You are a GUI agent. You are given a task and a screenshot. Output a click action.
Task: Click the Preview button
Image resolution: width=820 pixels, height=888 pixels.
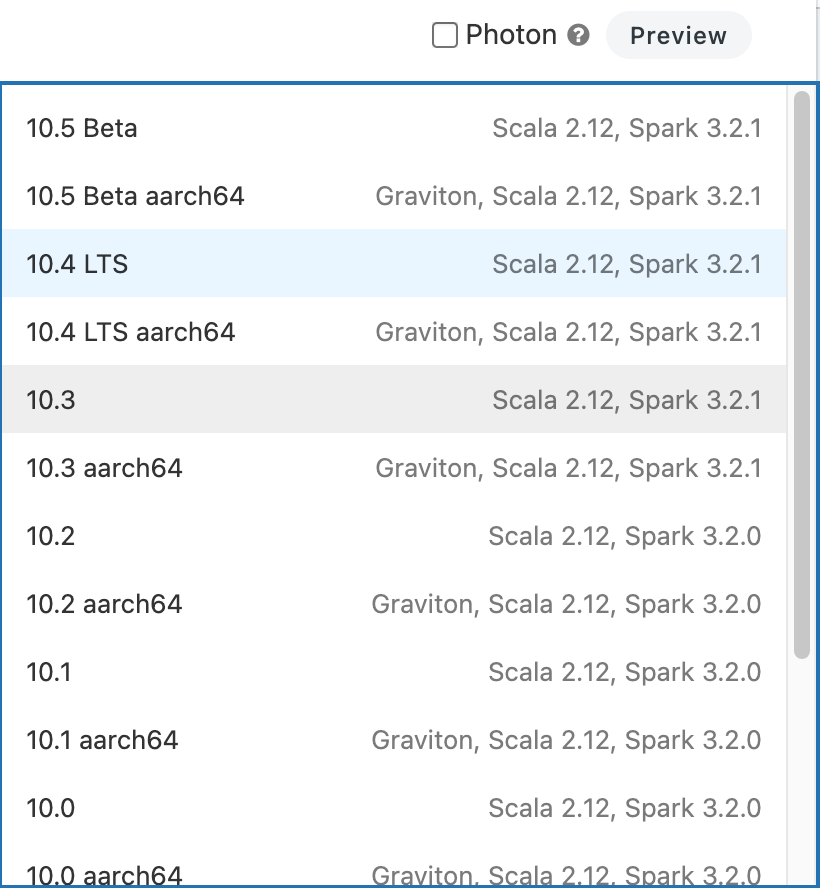click(678, 35)
